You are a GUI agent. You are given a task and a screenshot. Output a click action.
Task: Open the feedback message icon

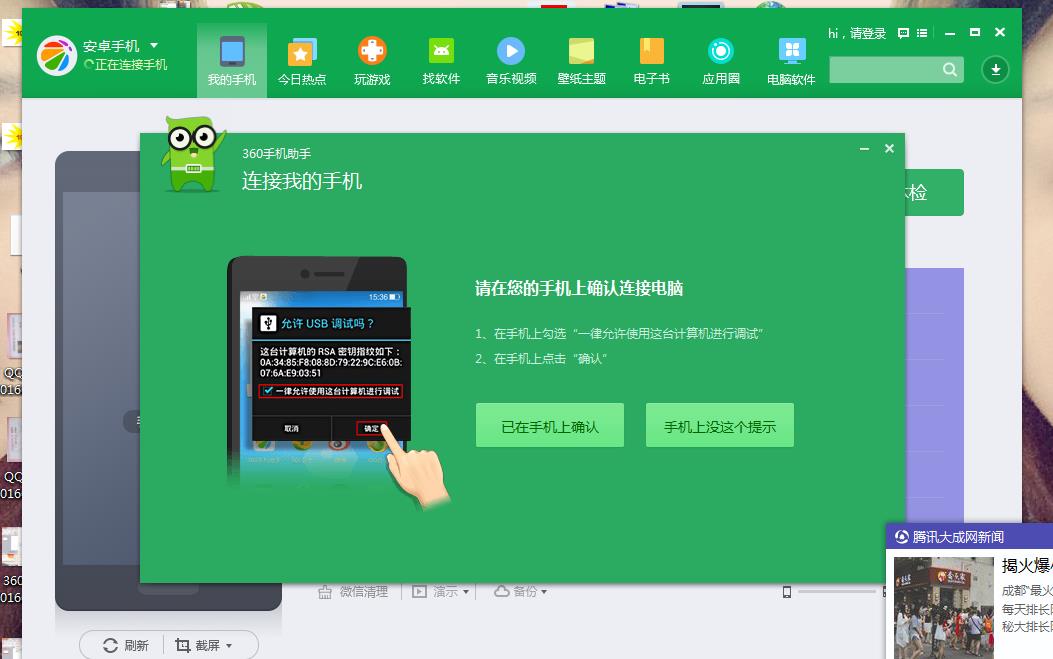point(903,33)
